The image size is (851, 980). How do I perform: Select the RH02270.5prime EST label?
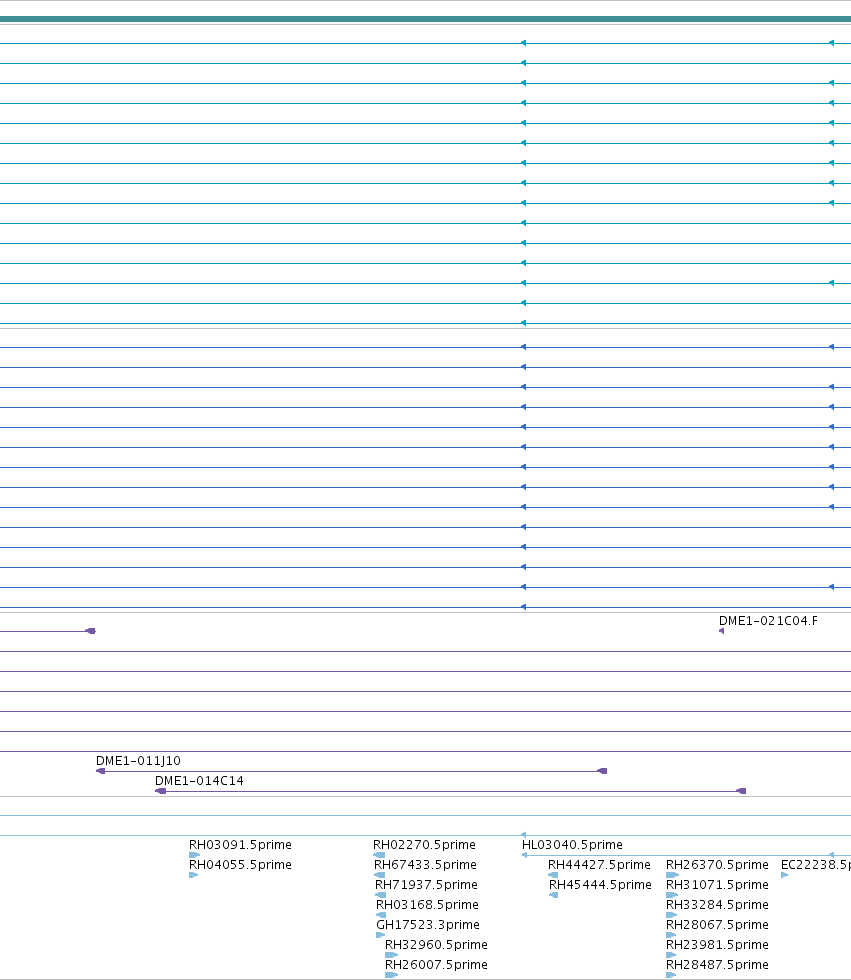tap(424, 845)
